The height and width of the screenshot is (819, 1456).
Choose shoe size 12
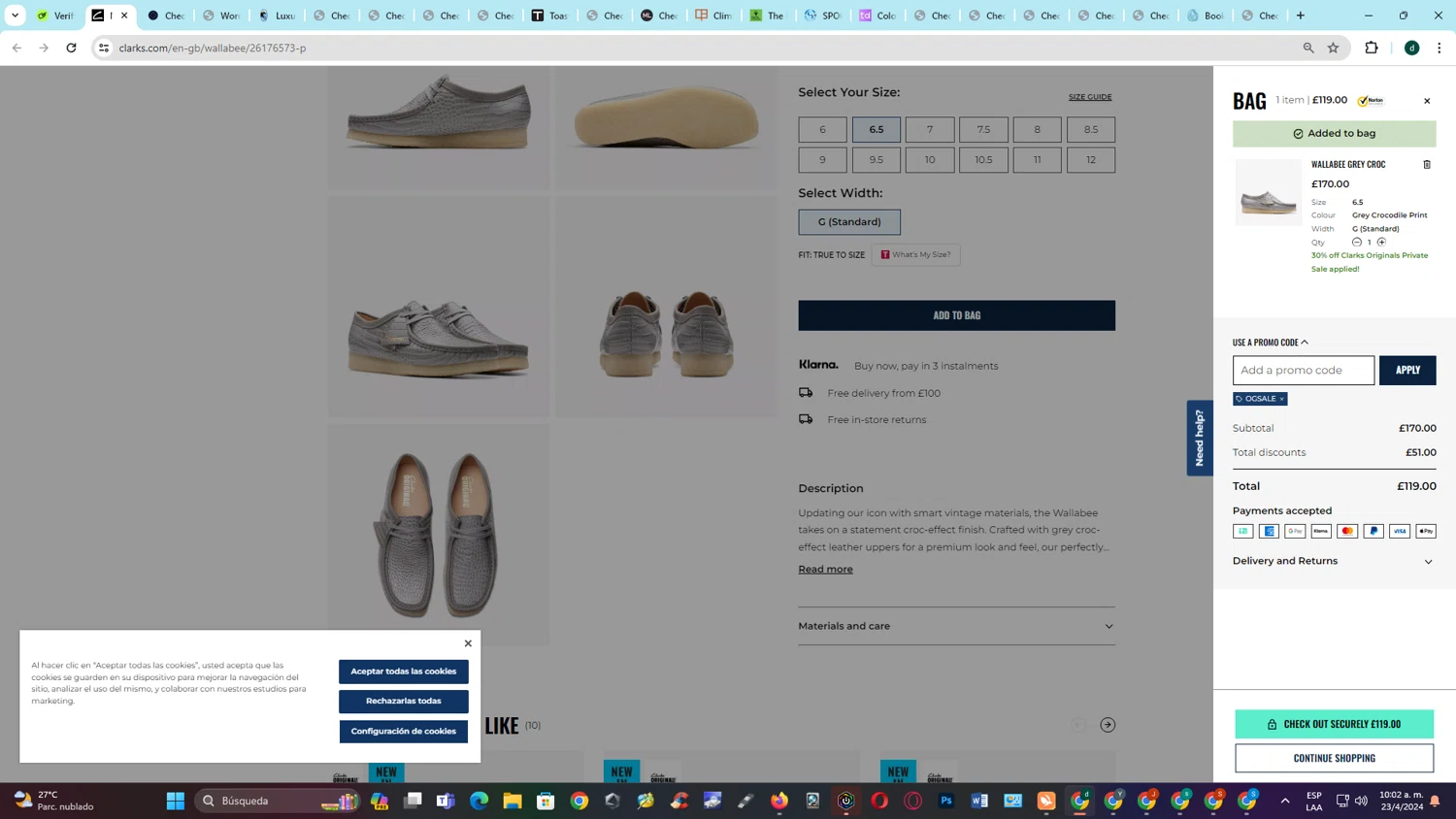tap(1091, 160)
